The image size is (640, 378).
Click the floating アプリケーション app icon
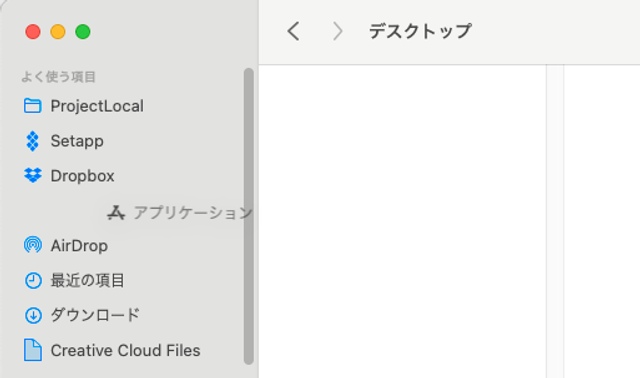[x=116, y=213]
